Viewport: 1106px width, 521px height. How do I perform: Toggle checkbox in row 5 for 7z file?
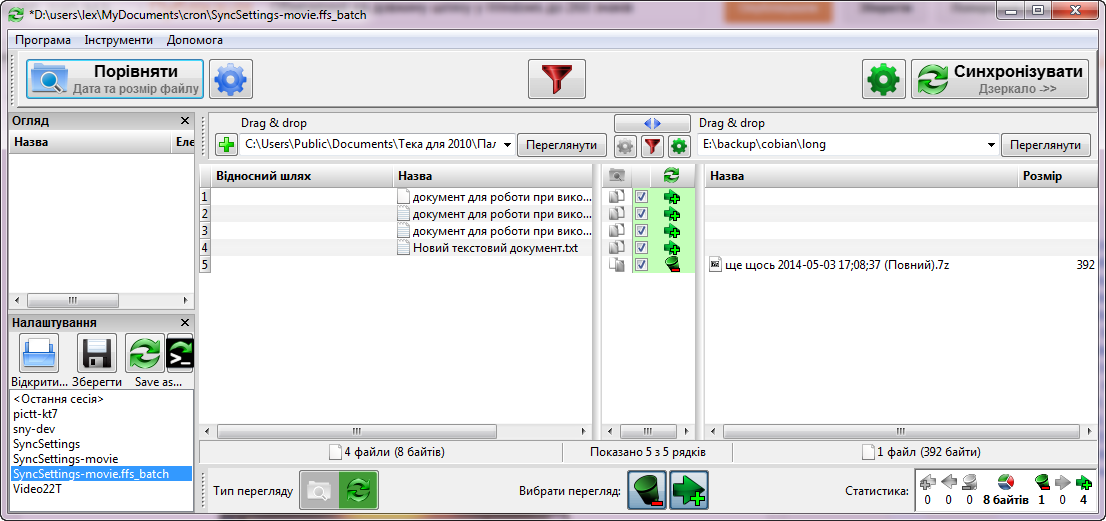pos(641,264)
